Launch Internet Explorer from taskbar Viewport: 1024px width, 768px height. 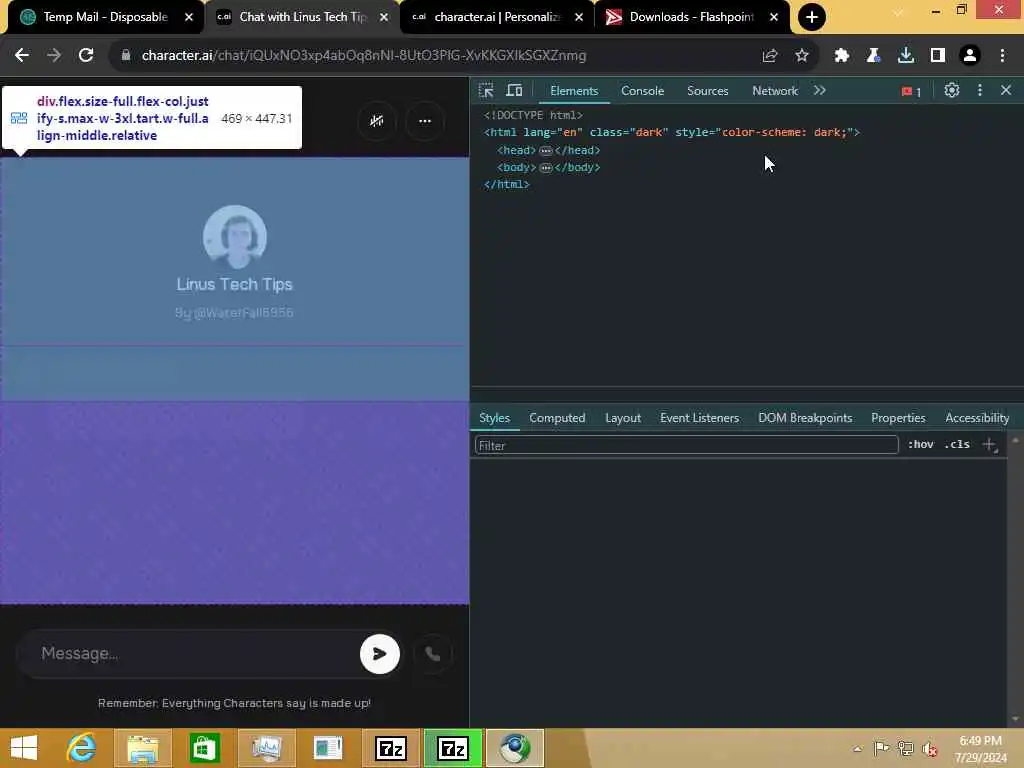coord(82,748)
